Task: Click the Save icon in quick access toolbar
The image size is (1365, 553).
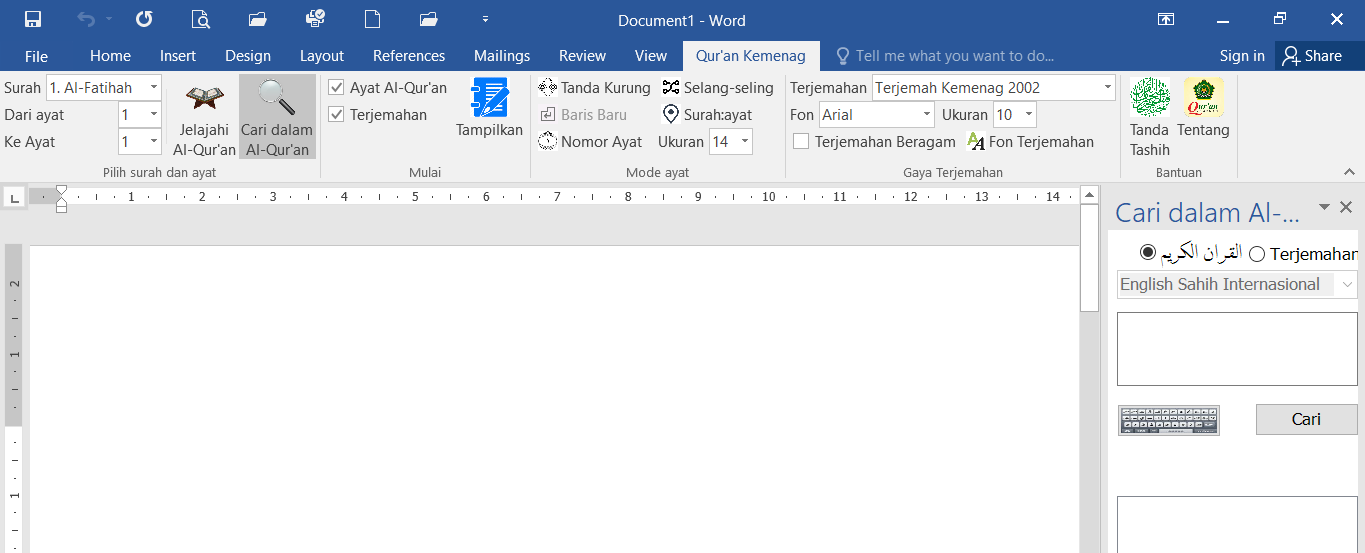Action: 32,19
